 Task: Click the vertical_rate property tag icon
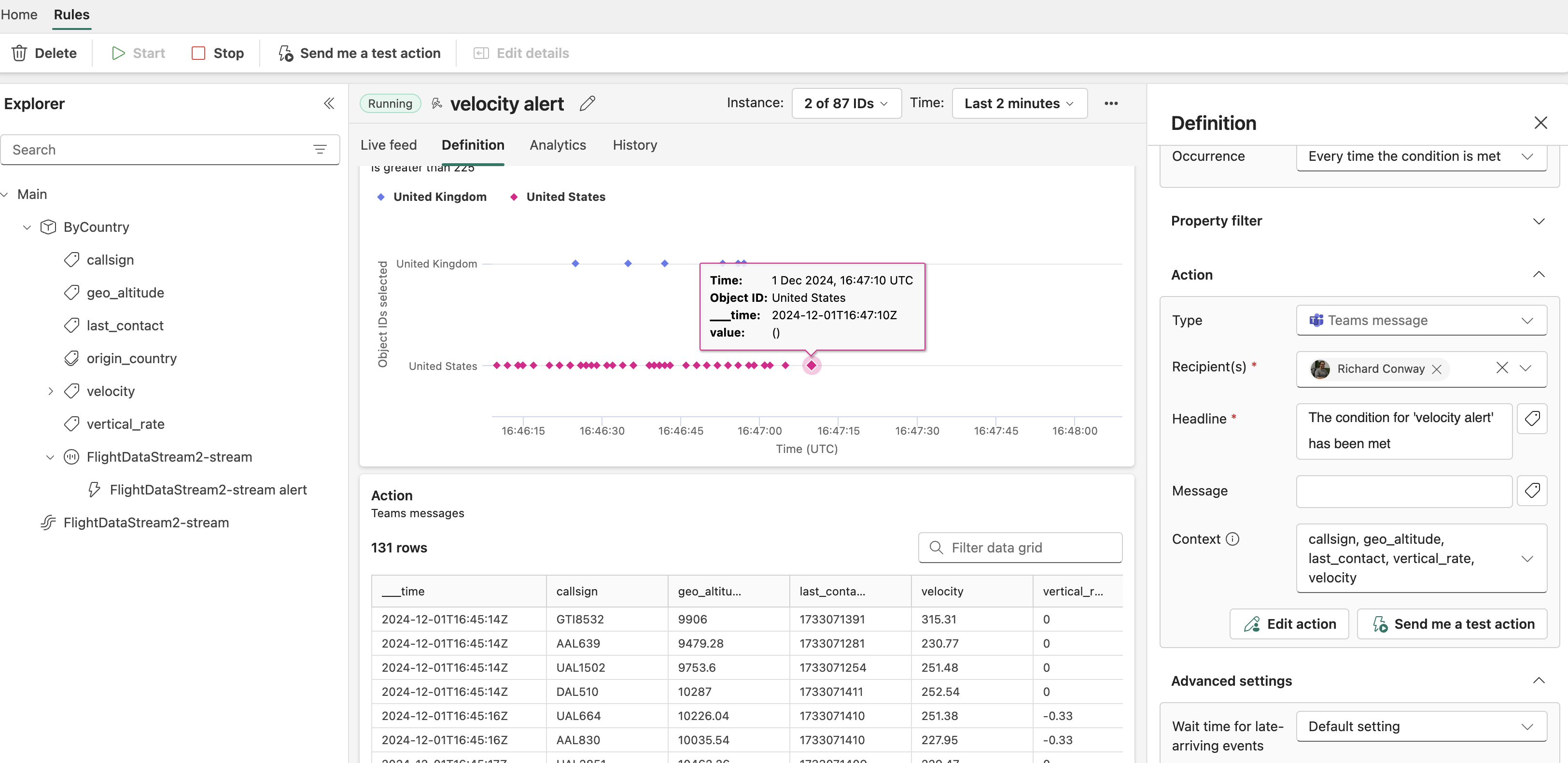tap(72, 424)
